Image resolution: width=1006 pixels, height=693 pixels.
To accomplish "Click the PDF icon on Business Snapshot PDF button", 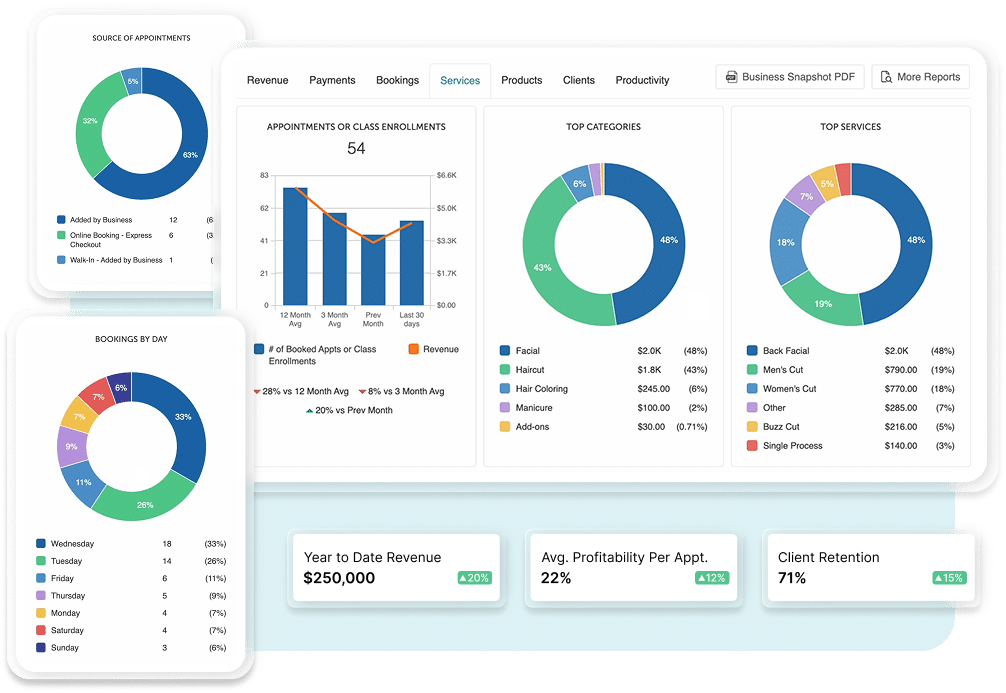I will [731, 76].
